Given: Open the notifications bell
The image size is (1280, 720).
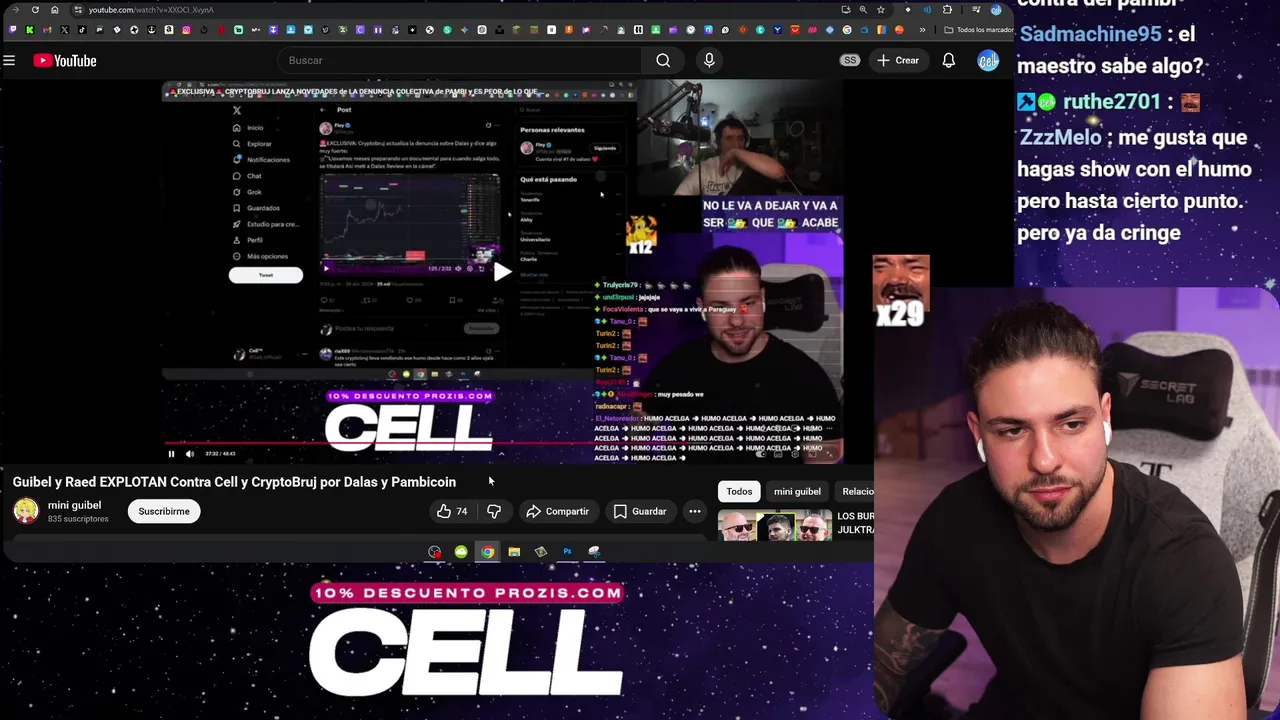Looking at the screenshot, I should (x=949, y=61).
